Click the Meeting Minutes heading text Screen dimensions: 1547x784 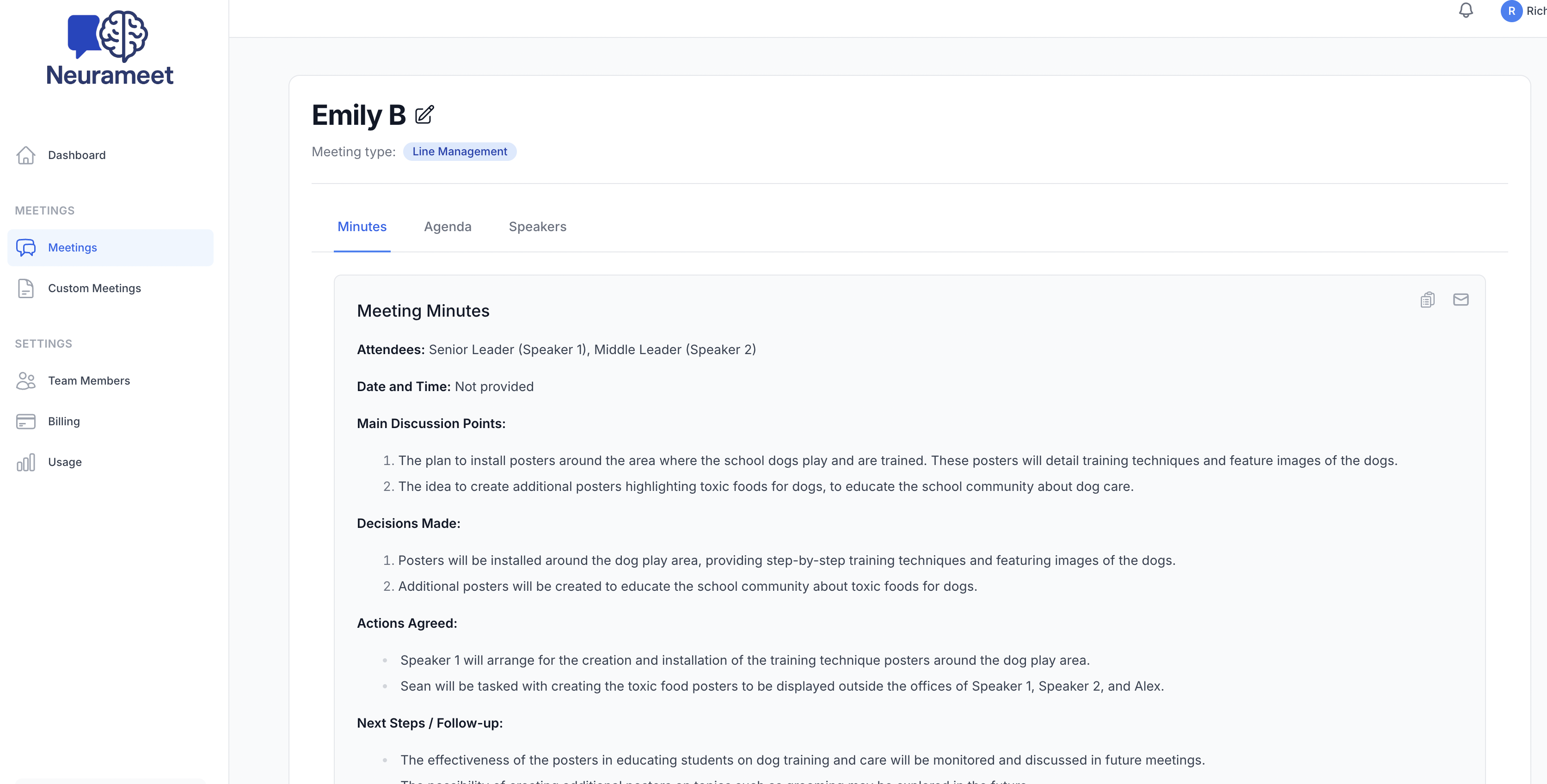click(423, 311)
